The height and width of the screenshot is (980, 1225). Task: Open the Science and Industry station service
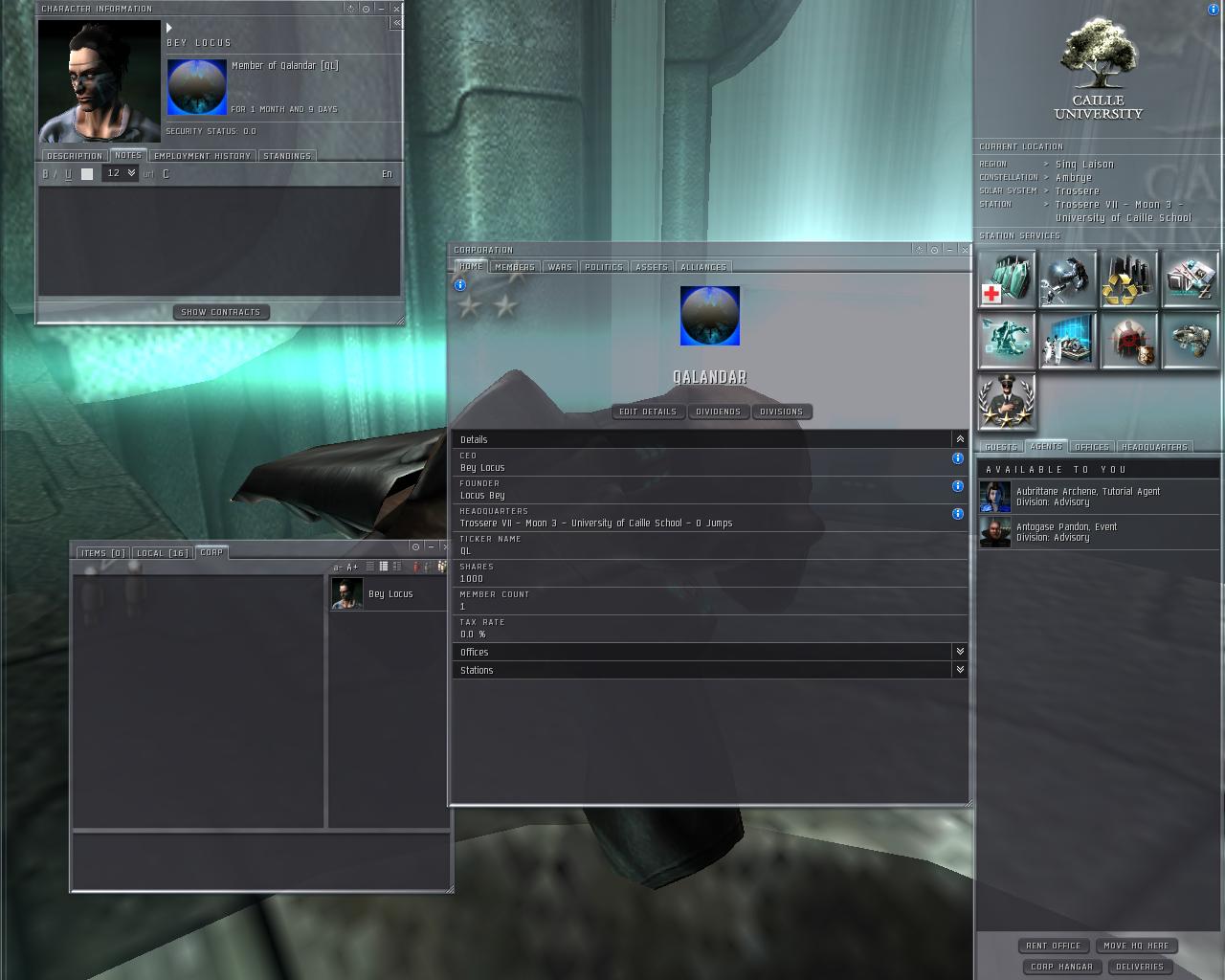[1068, 340]
